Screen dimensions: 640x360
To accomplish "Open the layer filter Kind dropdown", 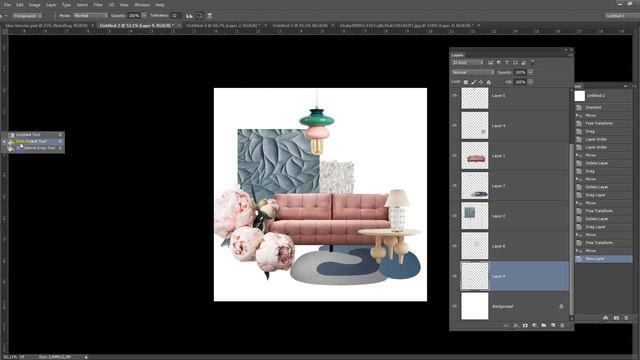I will 467,62.
